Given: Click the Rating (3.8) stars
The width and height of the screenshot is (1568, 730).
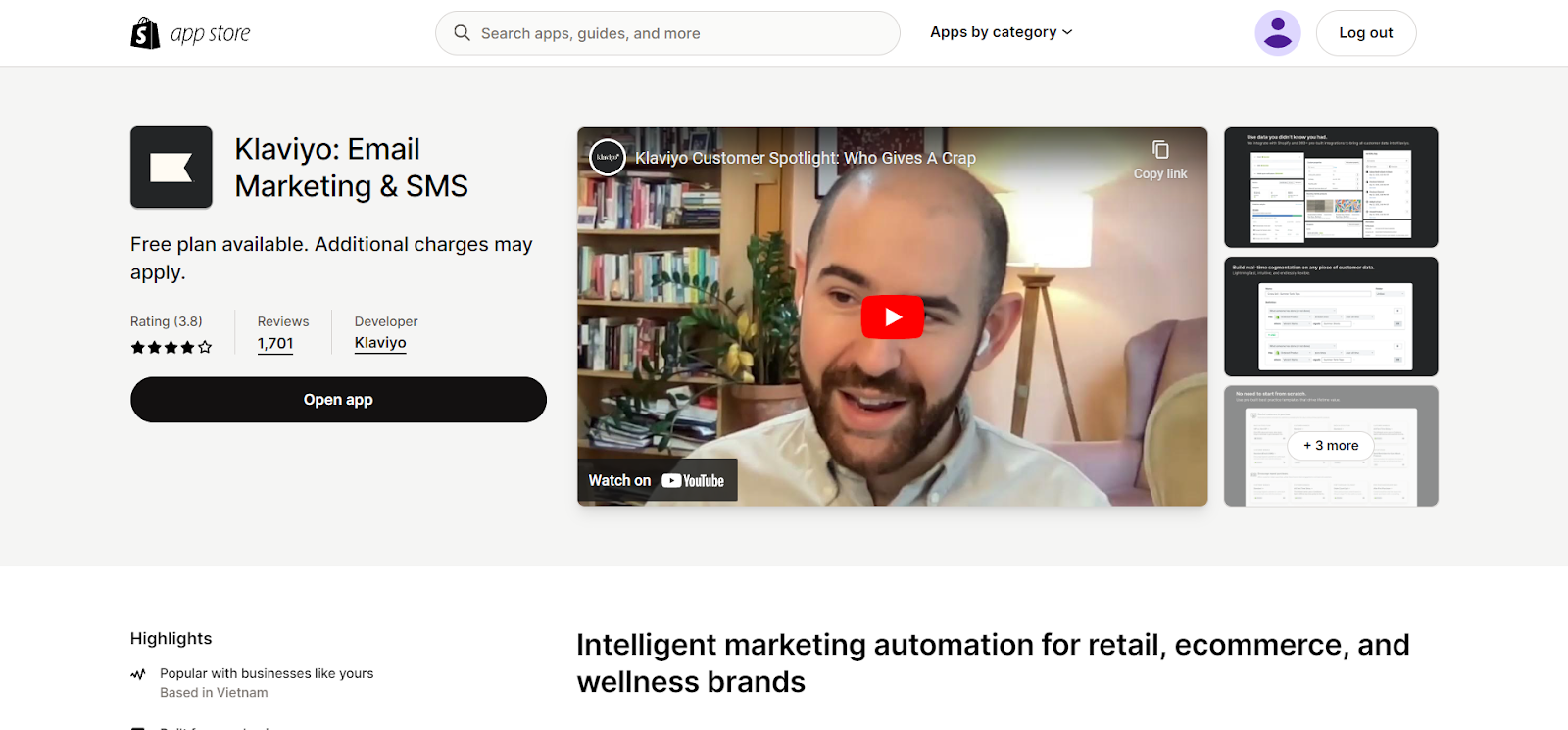Looking at the screenshot, I should click(171, 347).
